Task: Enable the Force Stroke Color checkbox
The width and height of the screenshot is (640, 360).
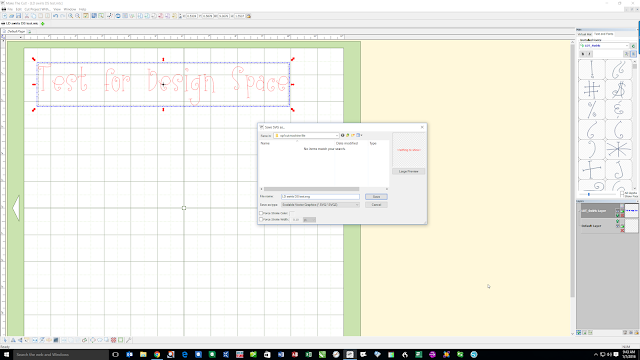Action: [x=261, y=213]
